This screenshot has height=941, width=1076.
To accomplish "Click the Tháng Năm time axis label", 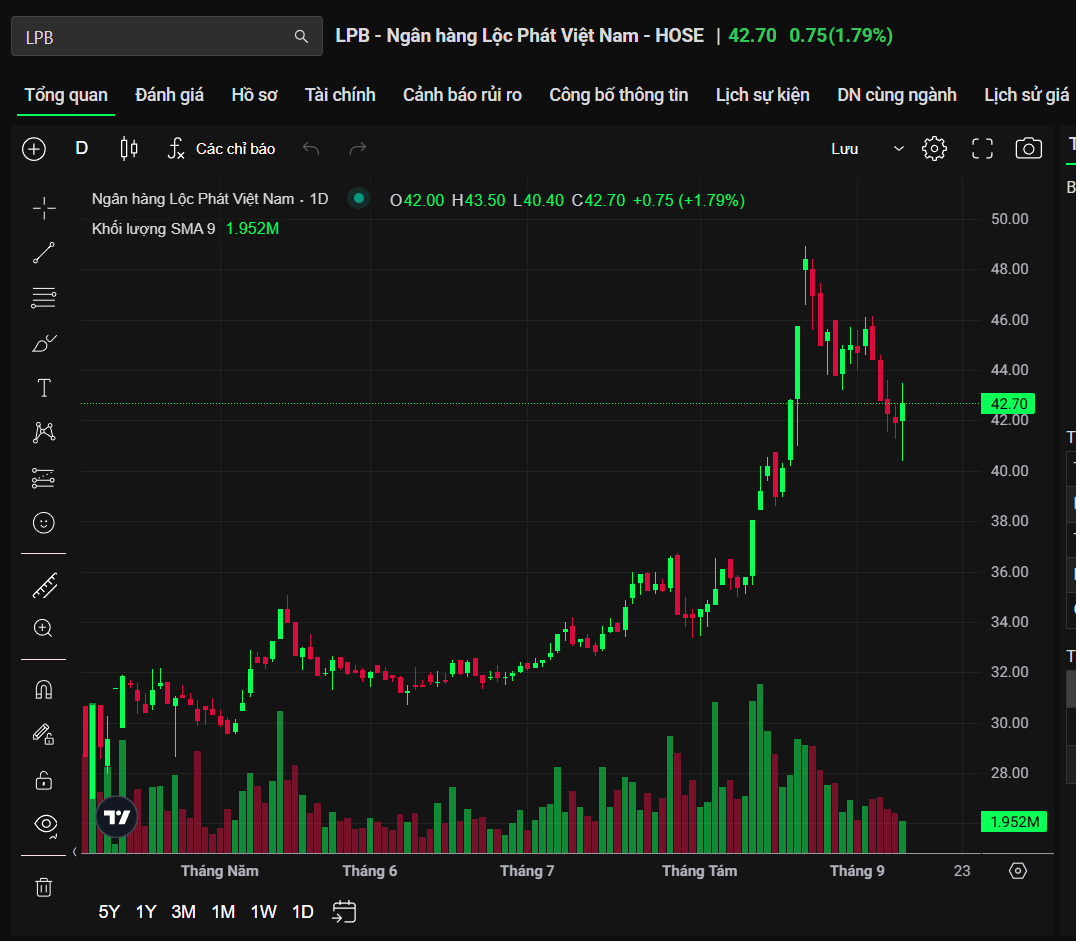I will pos(220,871).
